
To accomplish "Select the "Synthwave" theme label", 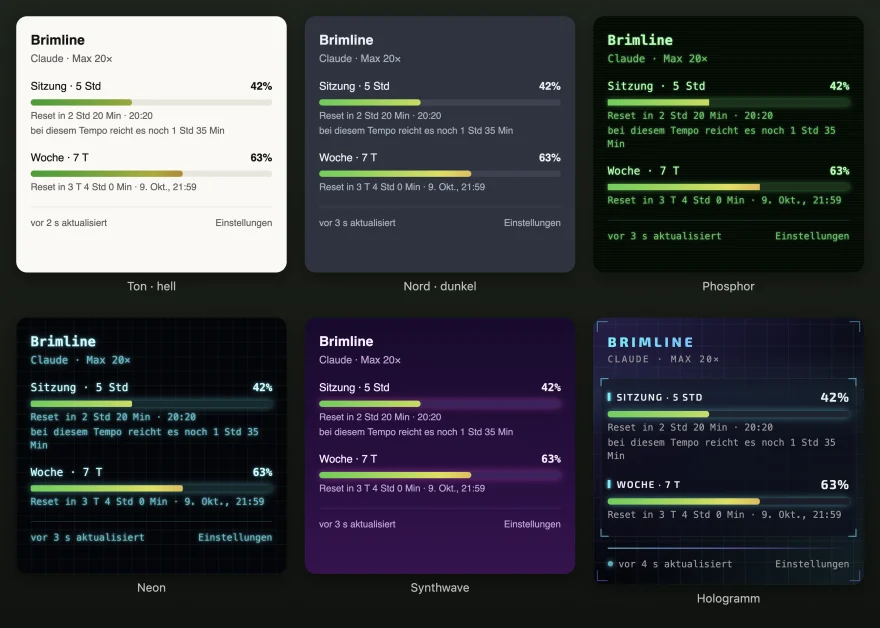I will (x=440, y=588).
